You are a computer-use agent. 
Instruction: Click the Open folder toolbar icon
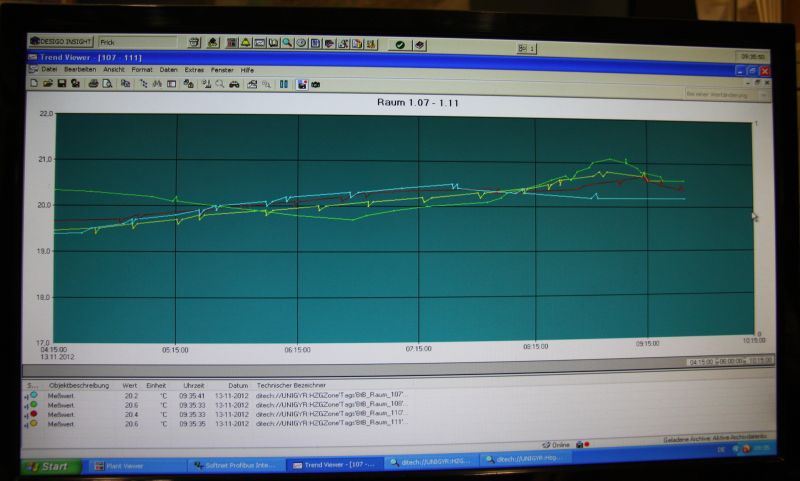[x=47, y=84]
